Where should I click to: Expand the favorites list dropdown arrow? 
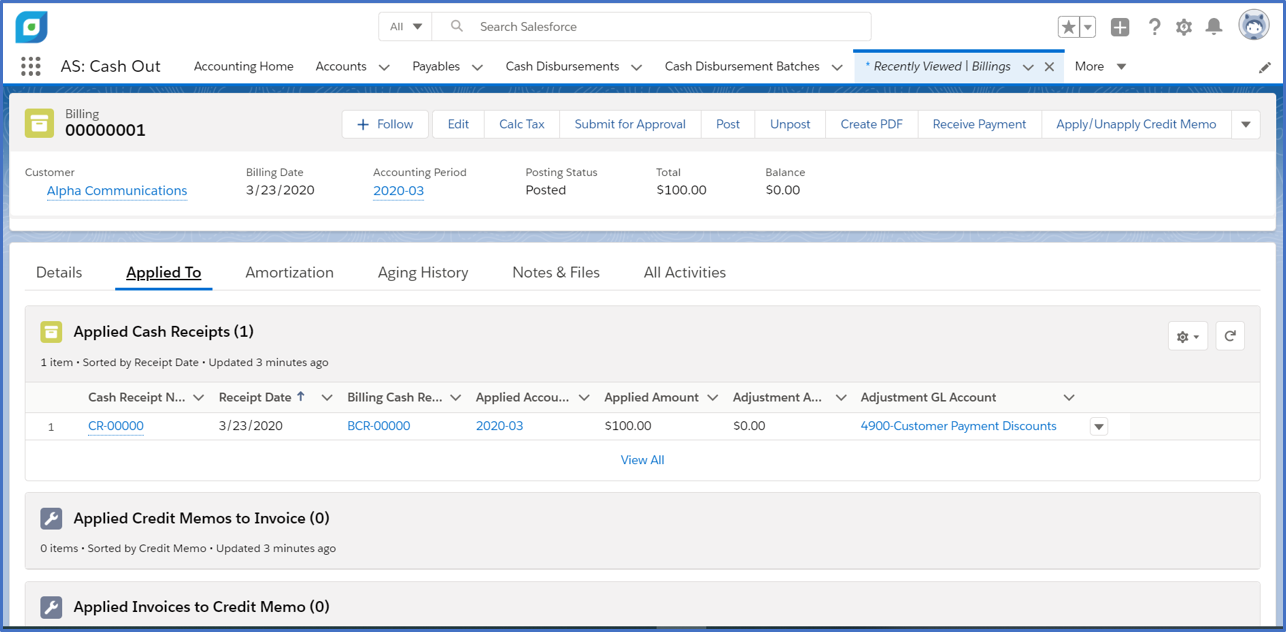pyautogui.click(x=1088, y=27)
